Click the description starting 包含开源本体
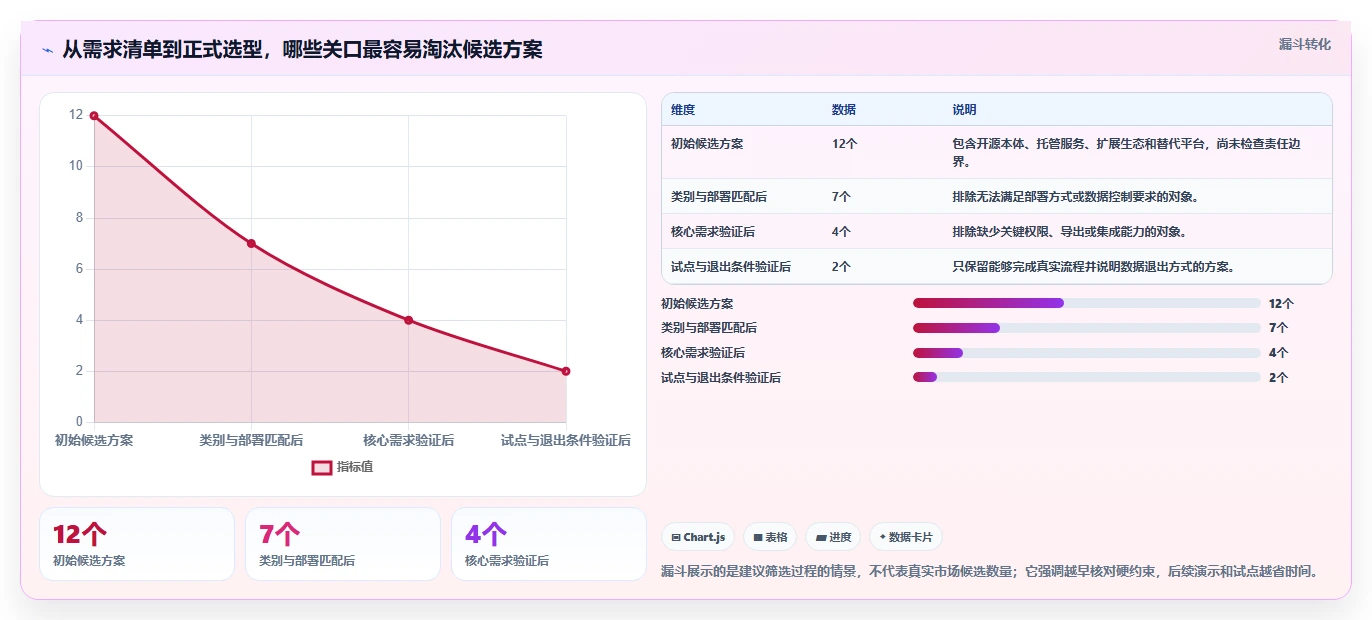Image resolution: width=1372 pixels, height=620 pixels. tap(1127, 152)
